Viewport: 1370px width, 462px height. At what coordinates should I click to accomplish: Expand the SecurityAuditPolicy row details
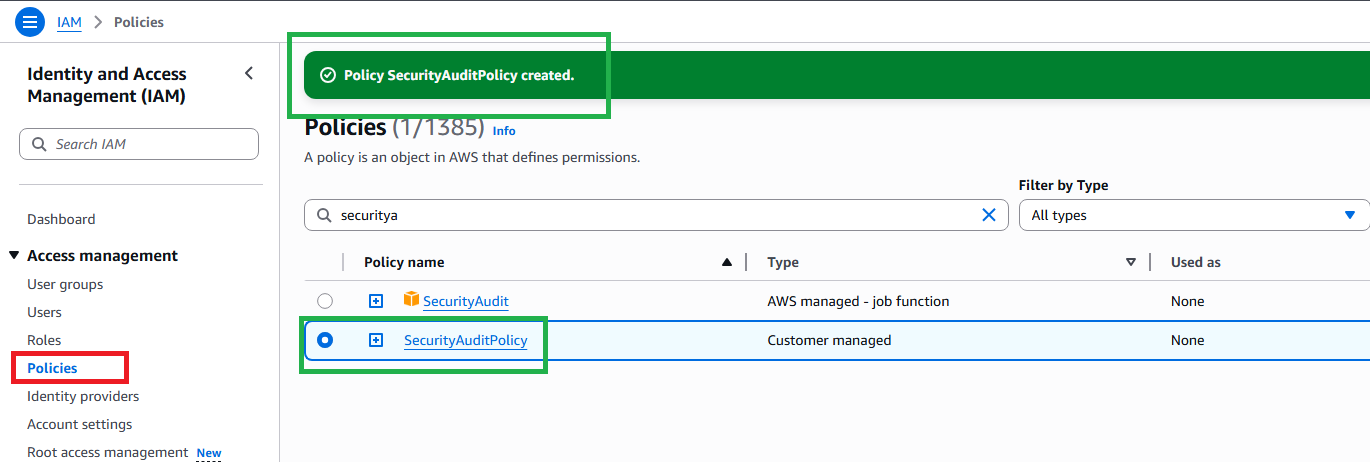(376, 340)
